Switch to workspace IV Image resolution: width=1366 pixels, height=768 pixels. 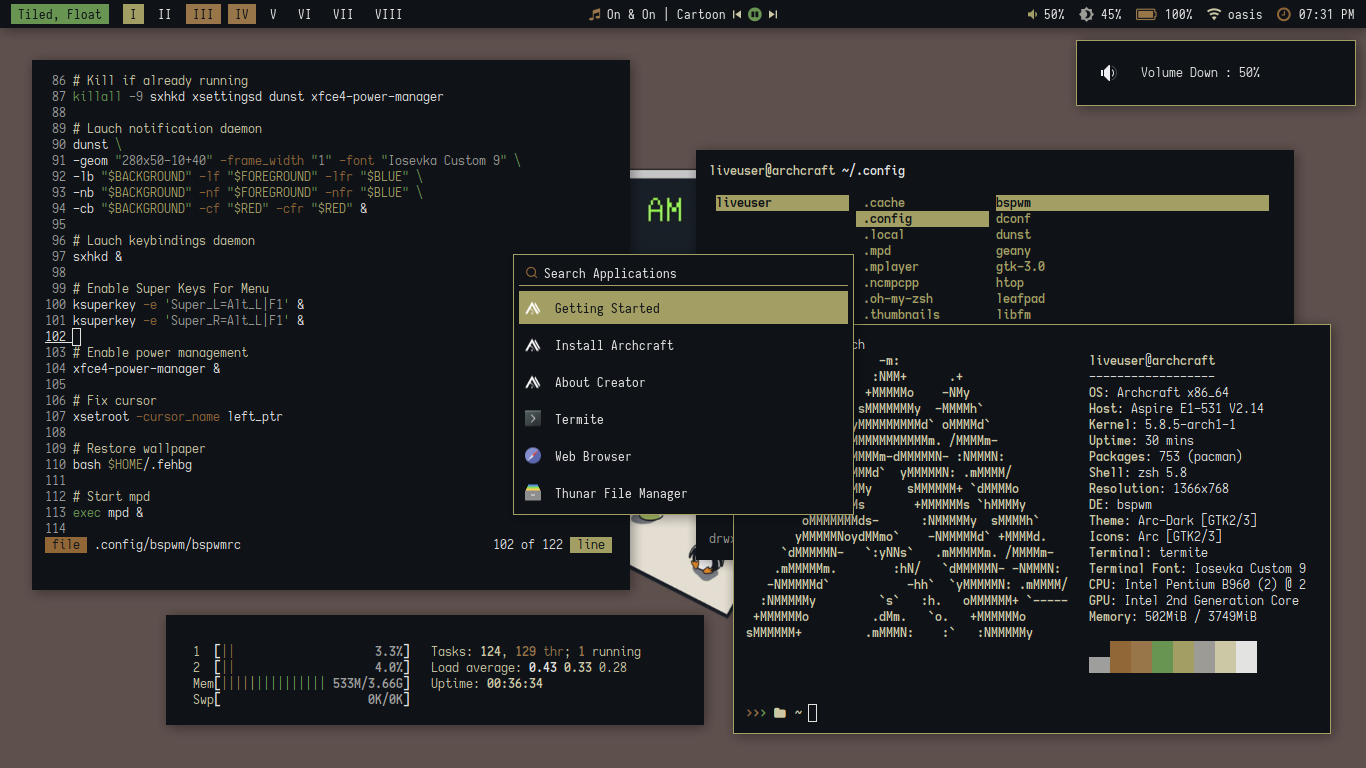point(241,15)
